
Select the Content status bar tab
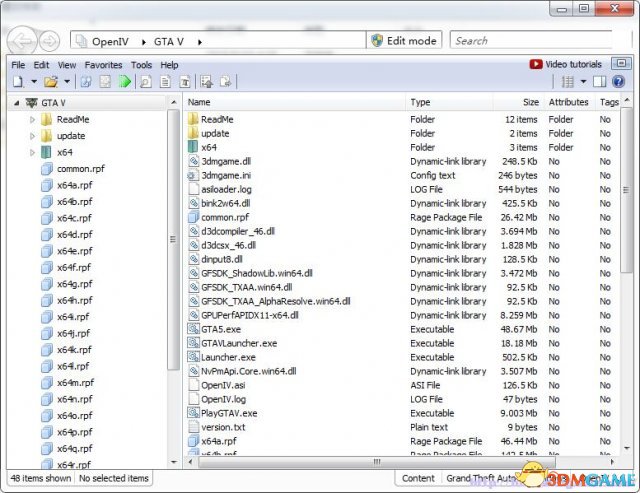pyautogui.click(x=418, y=478)
